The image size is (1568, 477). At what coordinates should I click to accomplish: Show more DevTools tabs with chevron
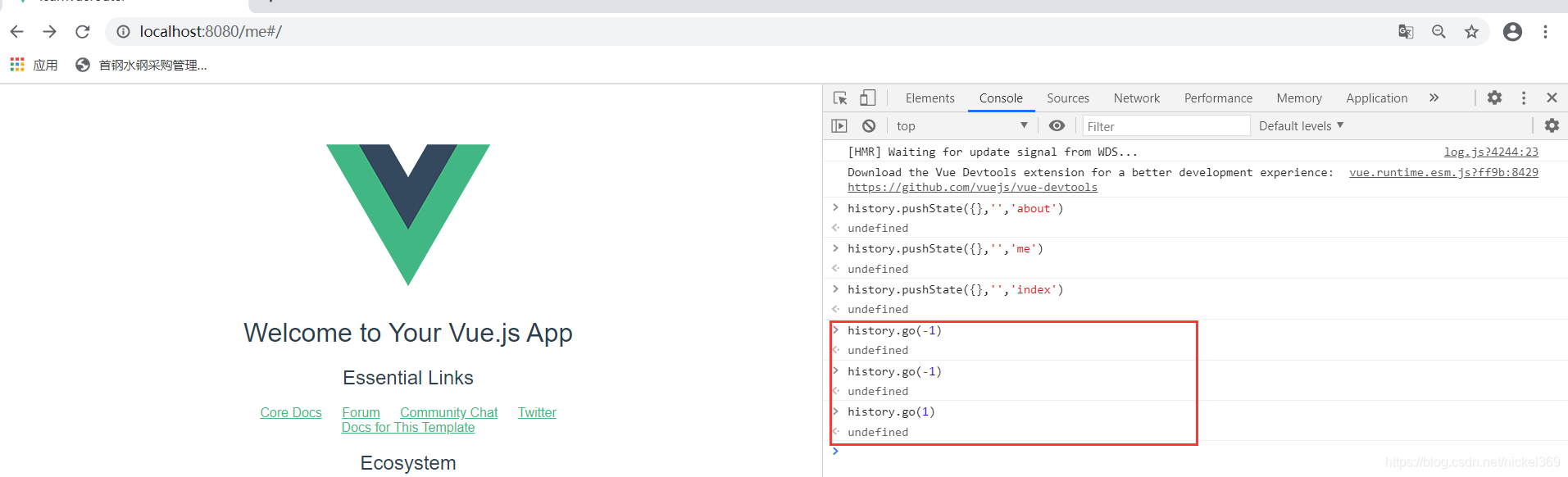pyautogui.click(x=1434, y=98)
